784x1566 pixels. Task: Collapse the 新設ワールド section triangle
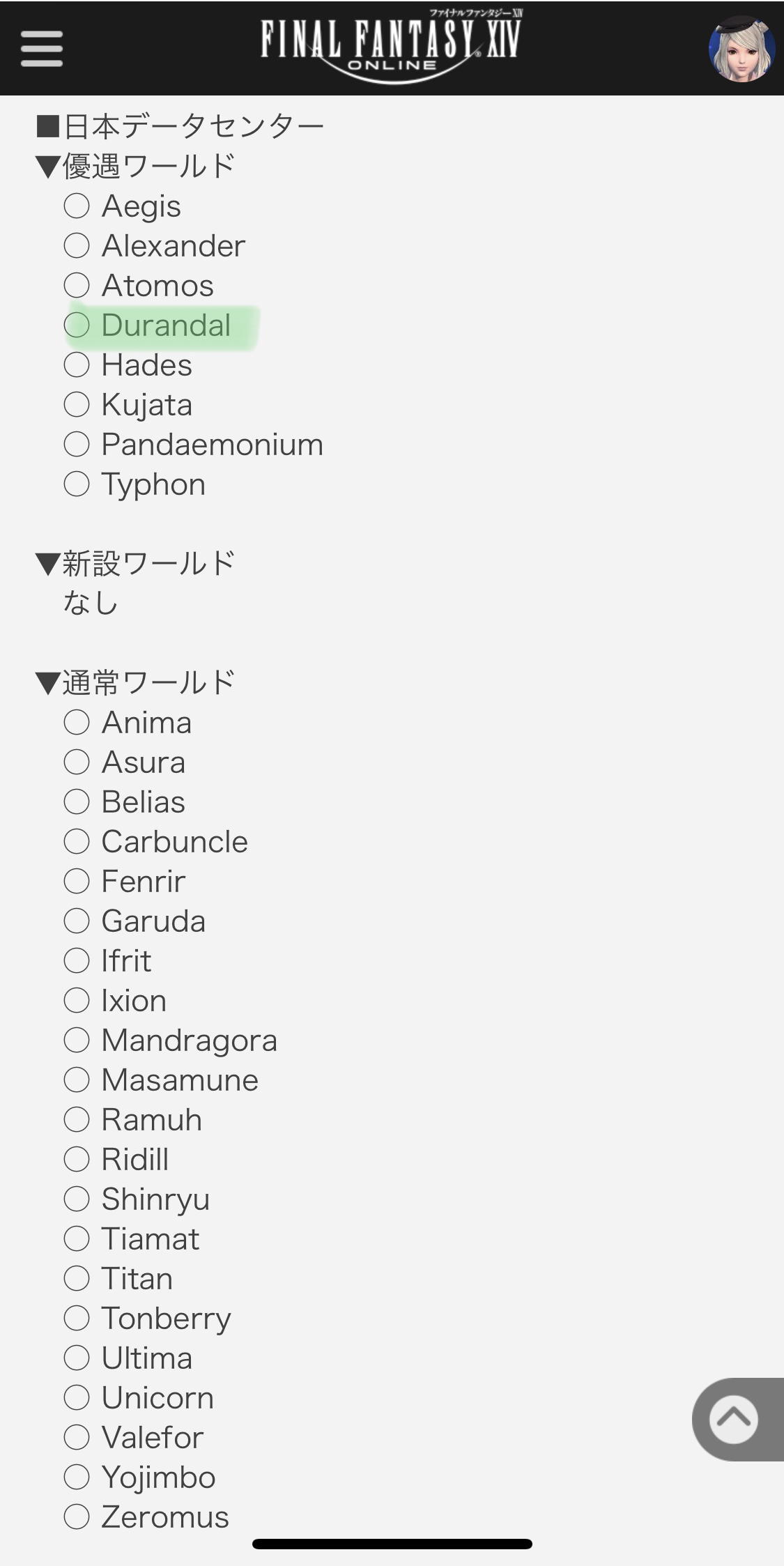coord(48,565)
